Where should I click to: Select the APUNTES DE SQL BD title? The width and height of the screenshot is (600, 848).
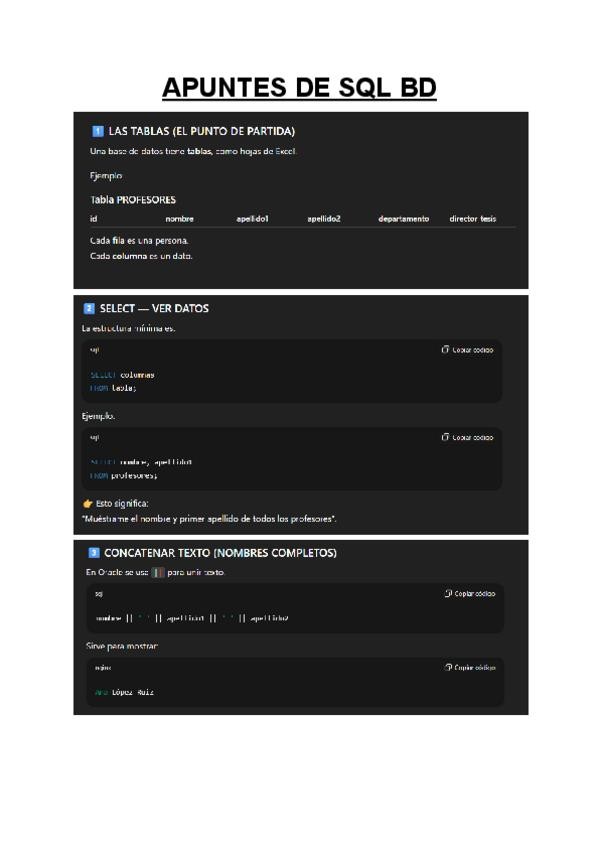click(299, 88)
